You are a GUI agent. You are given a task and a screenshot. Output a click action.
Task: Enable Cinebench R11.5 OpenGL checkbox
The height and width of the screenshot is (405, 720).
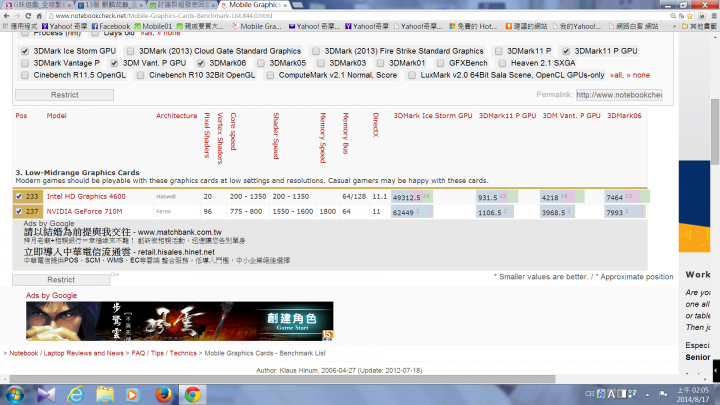(25, 75)
